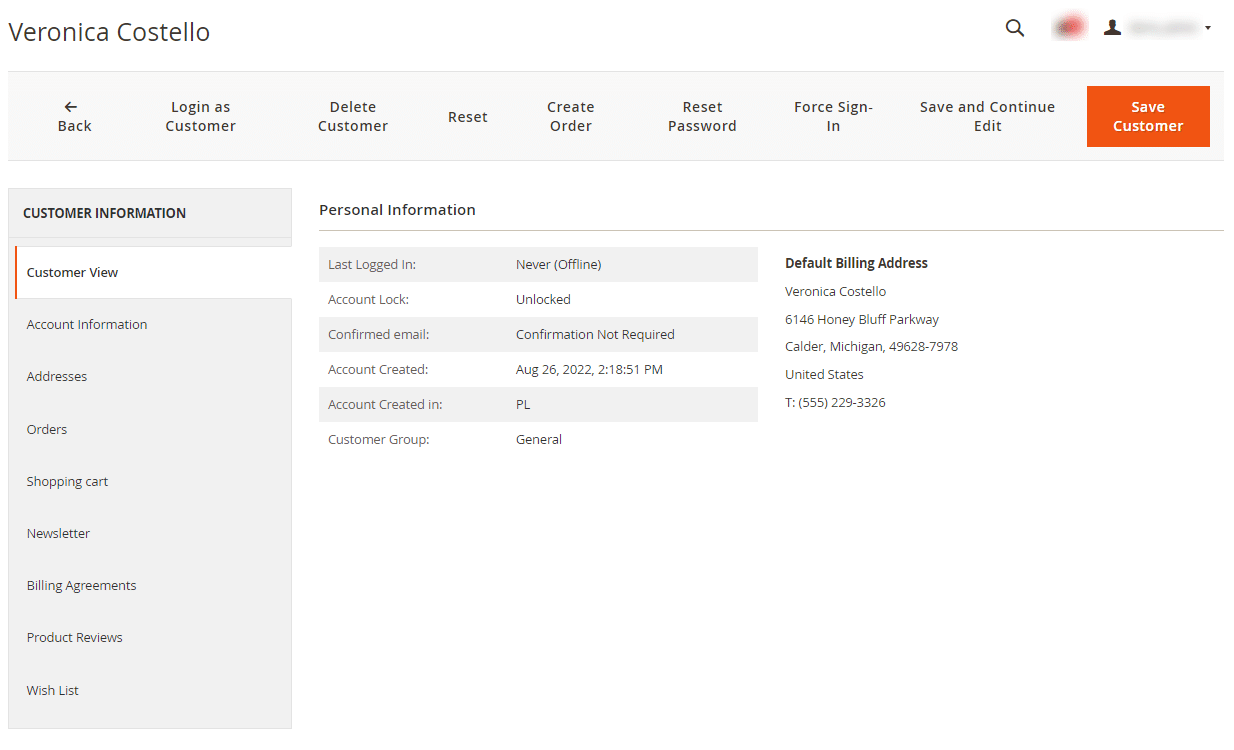Image resolution: width=1234 pixels, height=750 pixels.
Task: Click the admin user avatar icon
Action: (1112, 28)
